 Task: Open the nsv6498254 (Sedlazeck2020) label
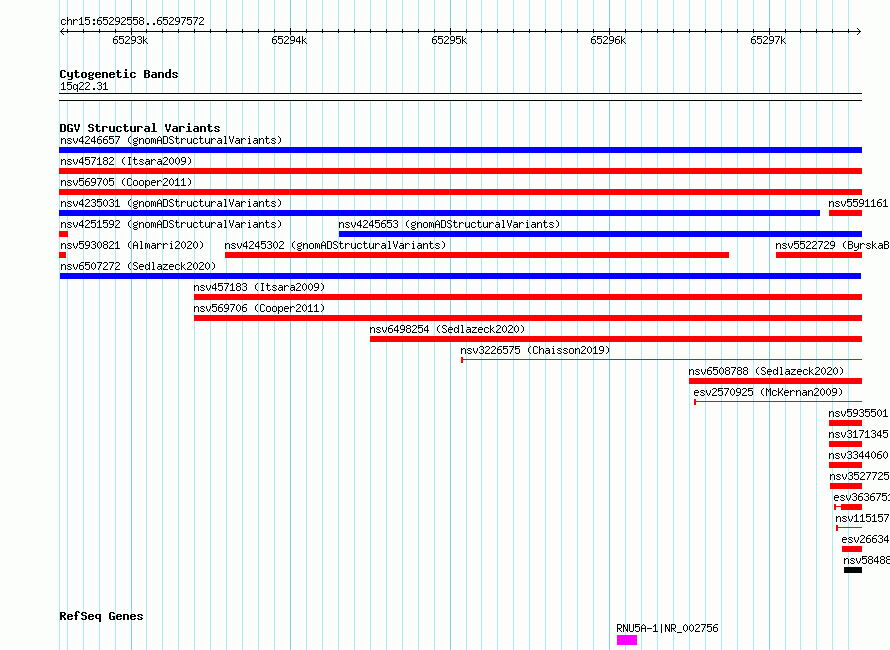[x=447, y=329]
